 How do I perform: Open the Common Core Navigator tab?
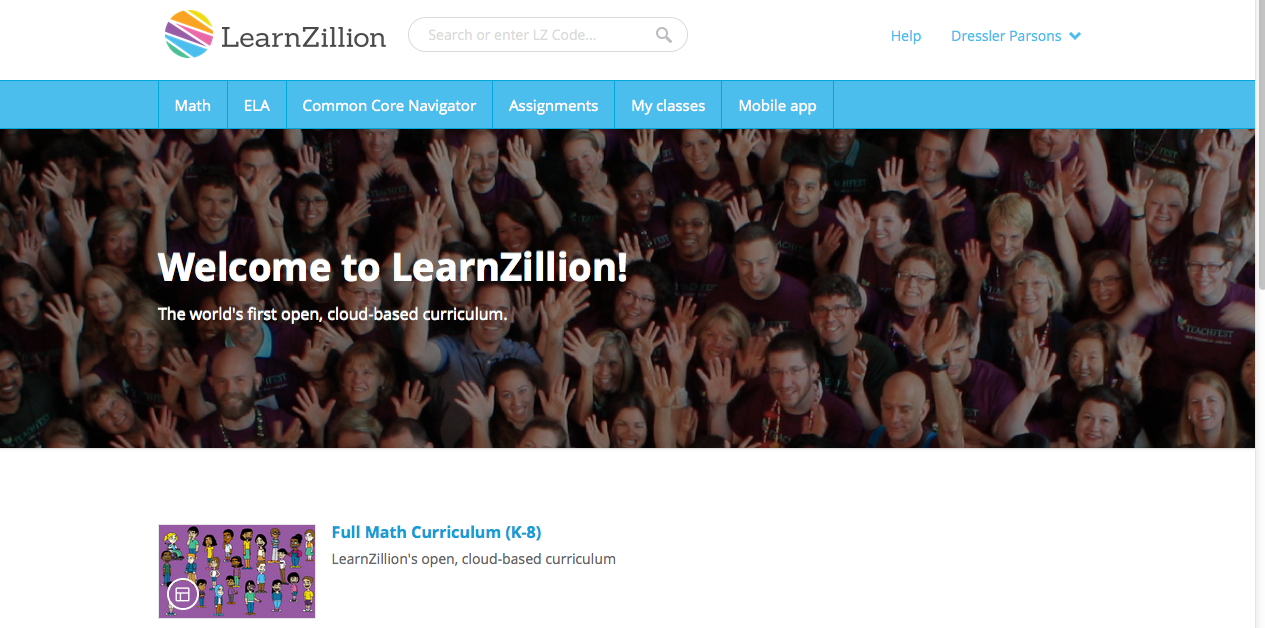(389, 105)
